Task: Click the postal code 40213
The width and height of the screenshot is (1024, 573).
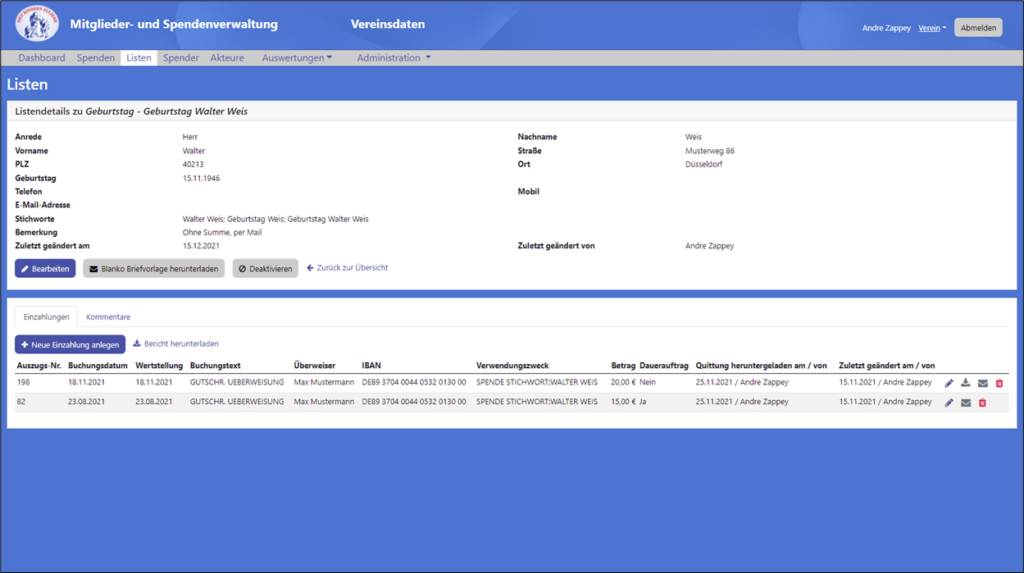Action: [193, 165]
